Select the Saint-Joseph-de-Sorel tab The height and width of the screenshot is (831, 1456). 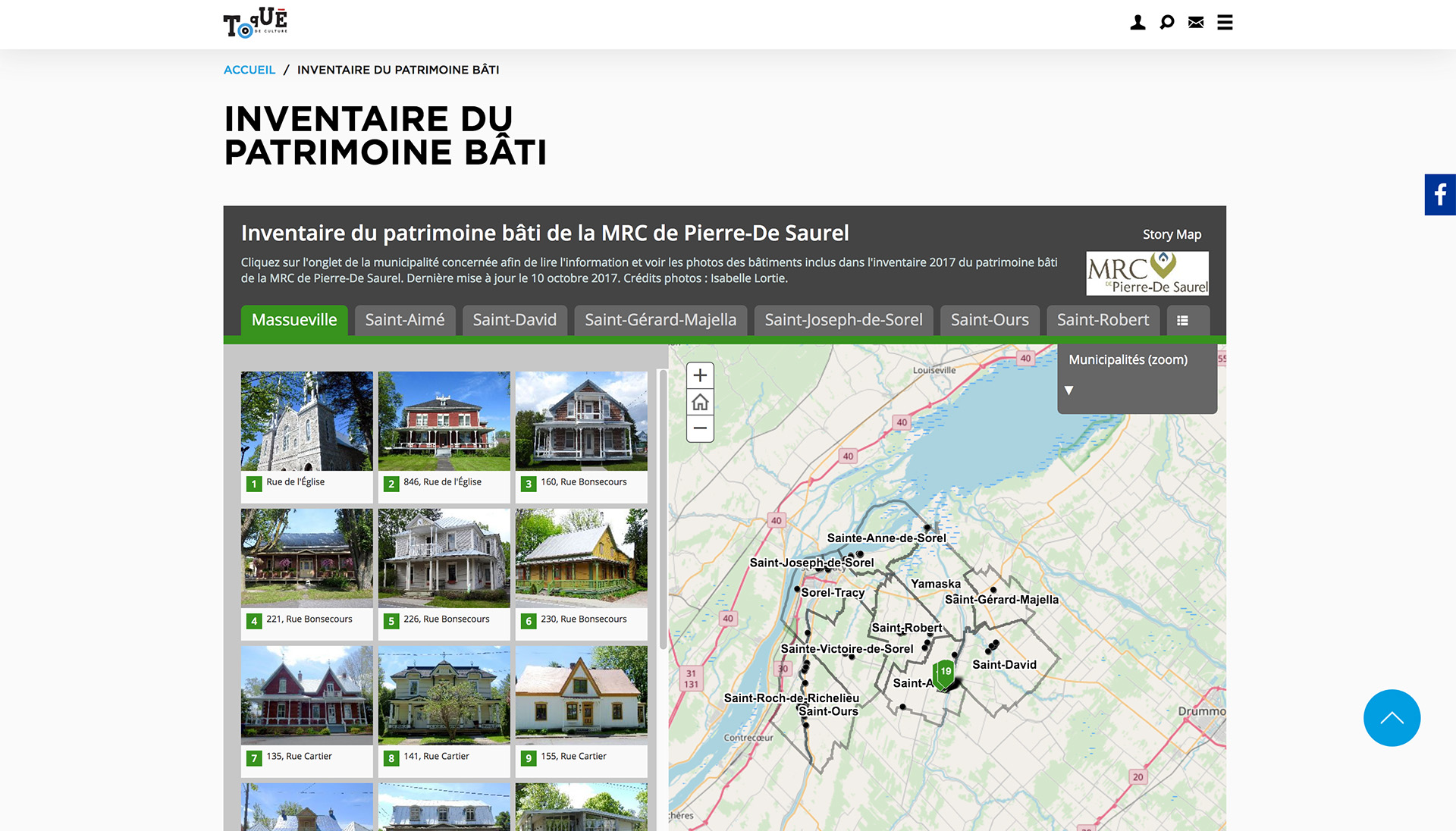click(843, 320)
